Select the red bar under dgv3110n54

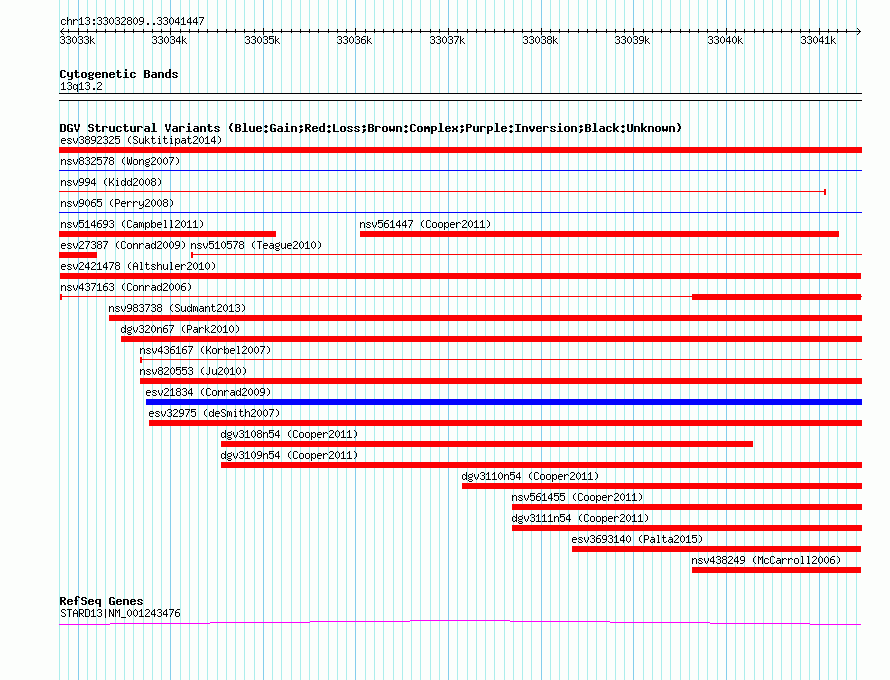tap(662, 486)
